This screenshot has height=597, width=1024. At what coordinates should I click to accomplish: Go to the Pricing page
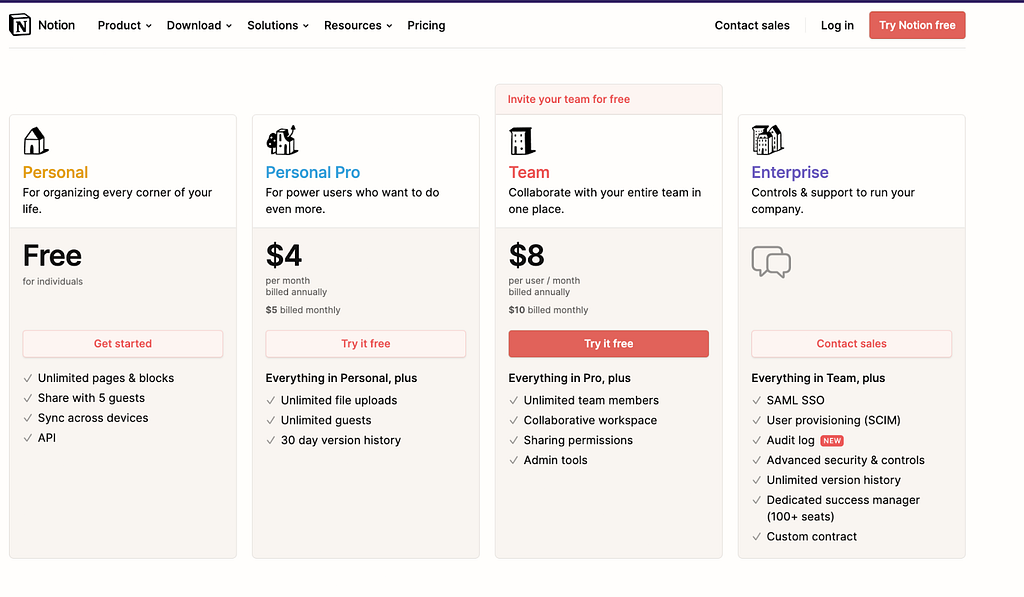click(x=426, y=25)
